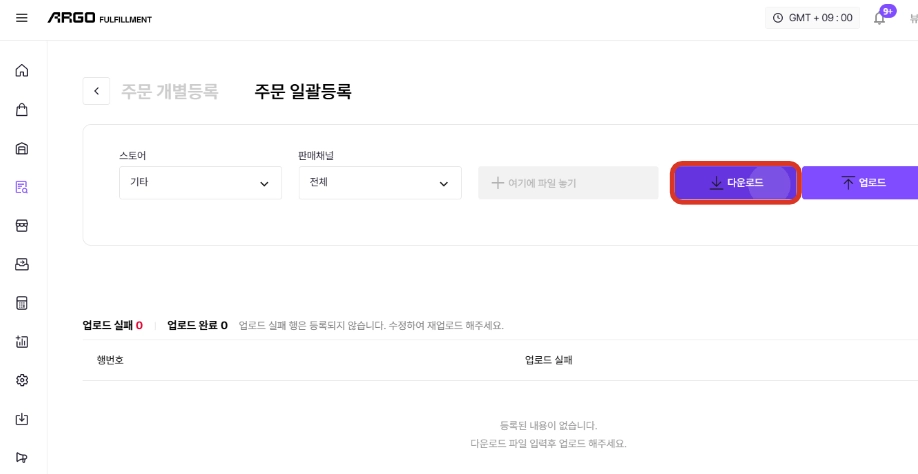Open the store sidebar icon

pos(22,226)
